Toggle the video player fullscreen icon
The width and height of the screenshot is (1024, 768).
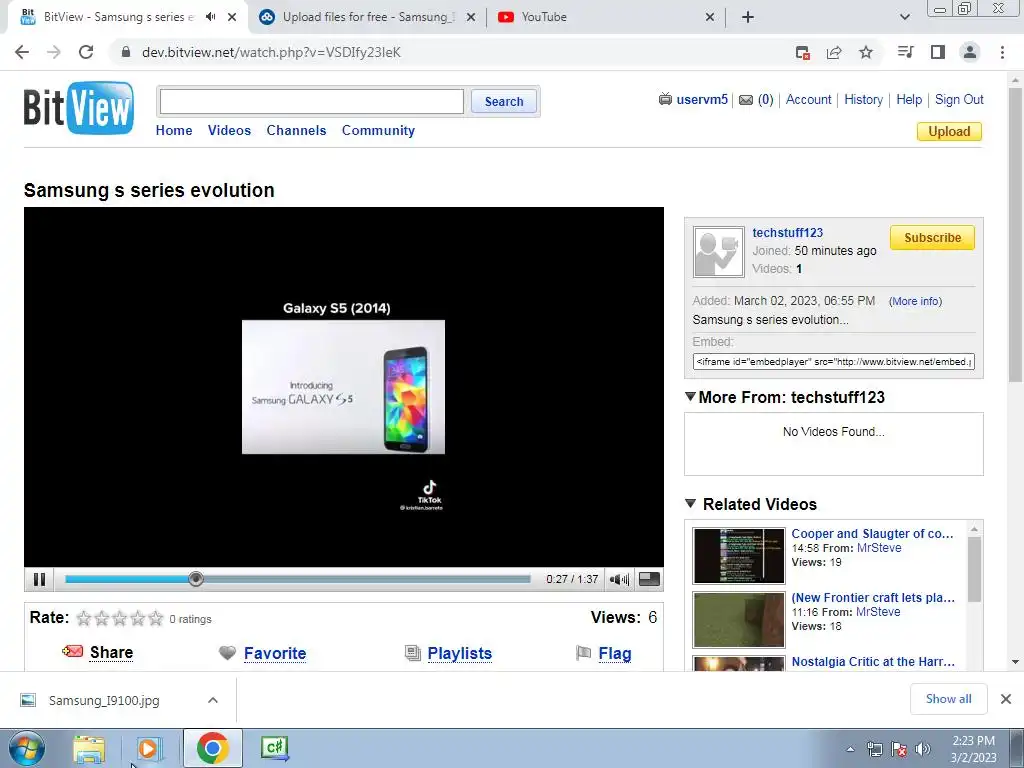[x=649, y=579]
